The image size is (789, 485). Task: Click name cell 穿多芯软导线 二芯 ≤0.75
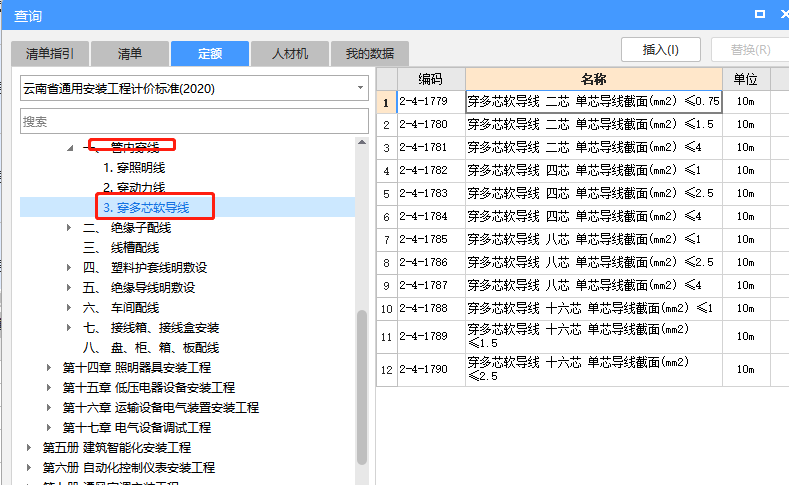click(x=594, y=102)
